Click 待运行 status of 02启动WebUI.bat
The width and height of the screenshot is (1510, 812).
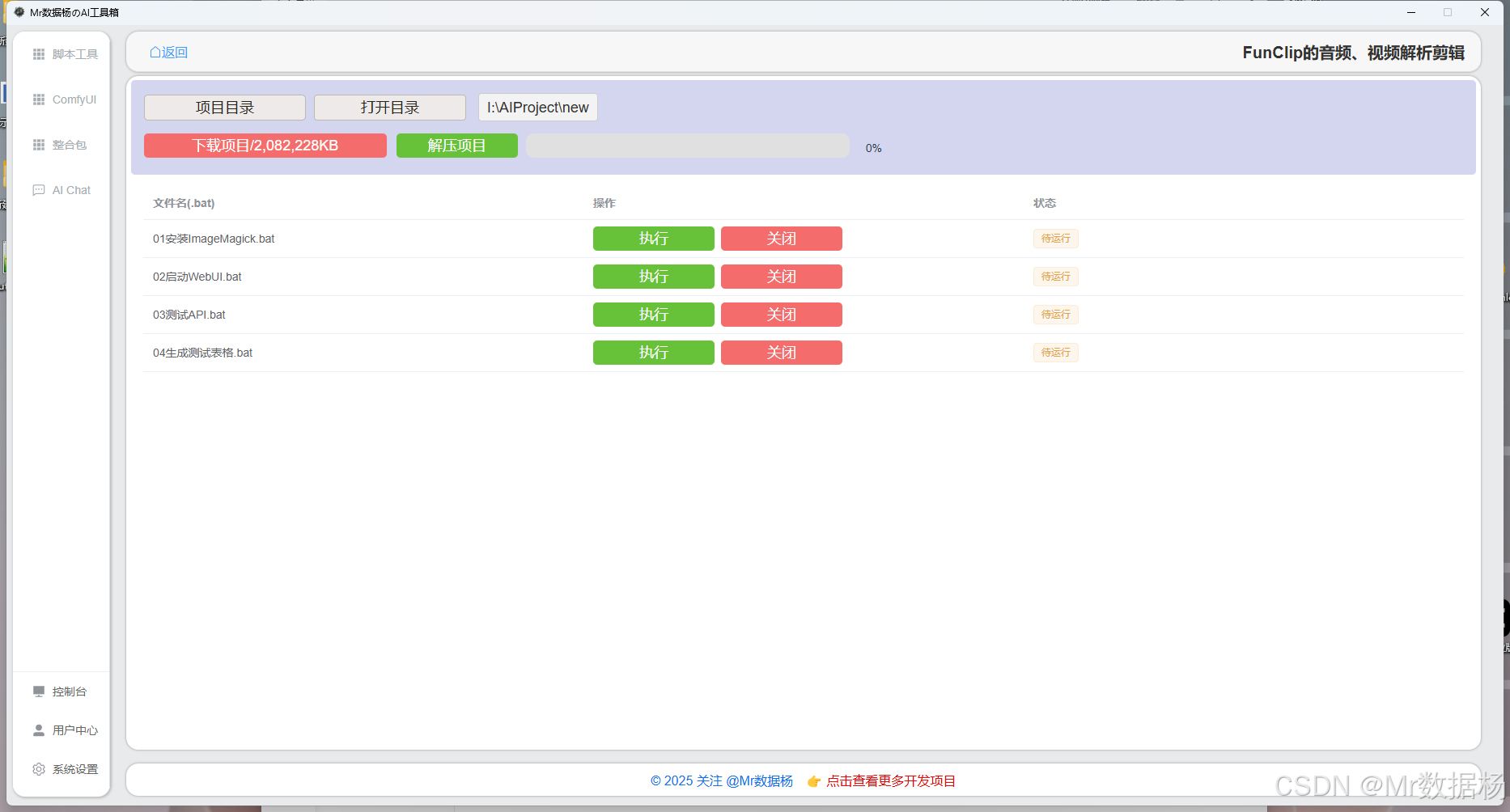point(1056,277)
